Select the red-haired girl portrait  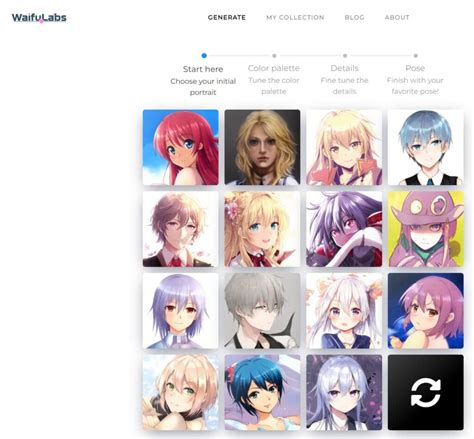point(181,147)
